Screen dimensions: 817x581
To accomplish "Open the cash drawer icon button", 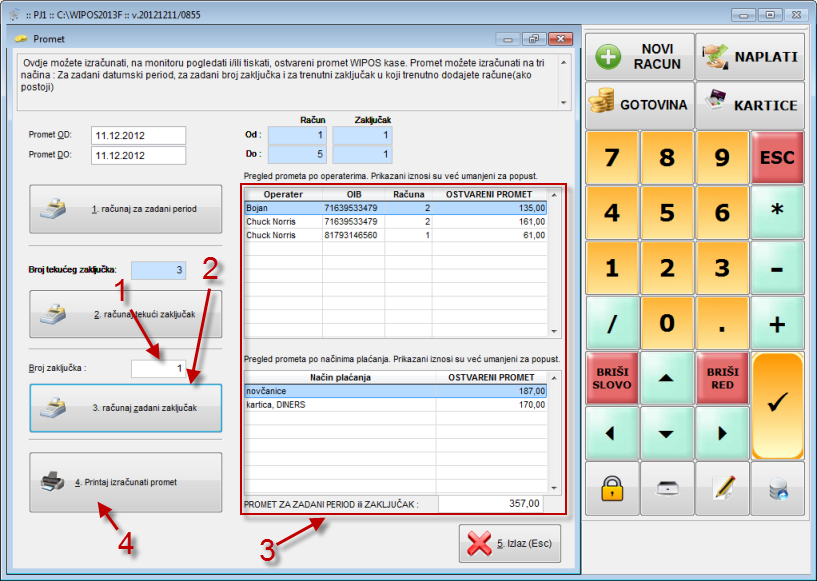I will coord(667,488).
